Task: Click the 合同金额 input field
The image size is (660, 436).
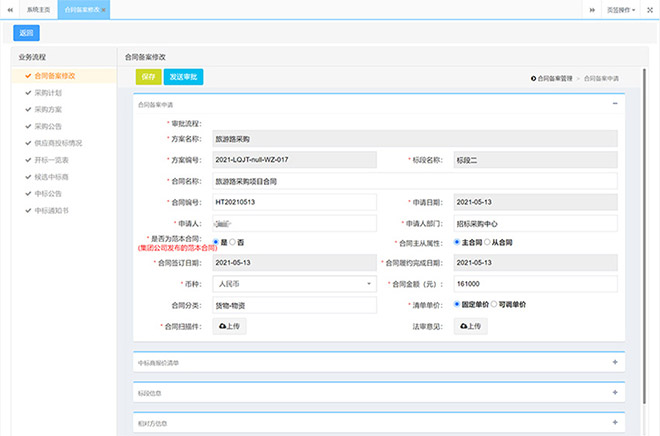Action: click(x=533, y=283)
